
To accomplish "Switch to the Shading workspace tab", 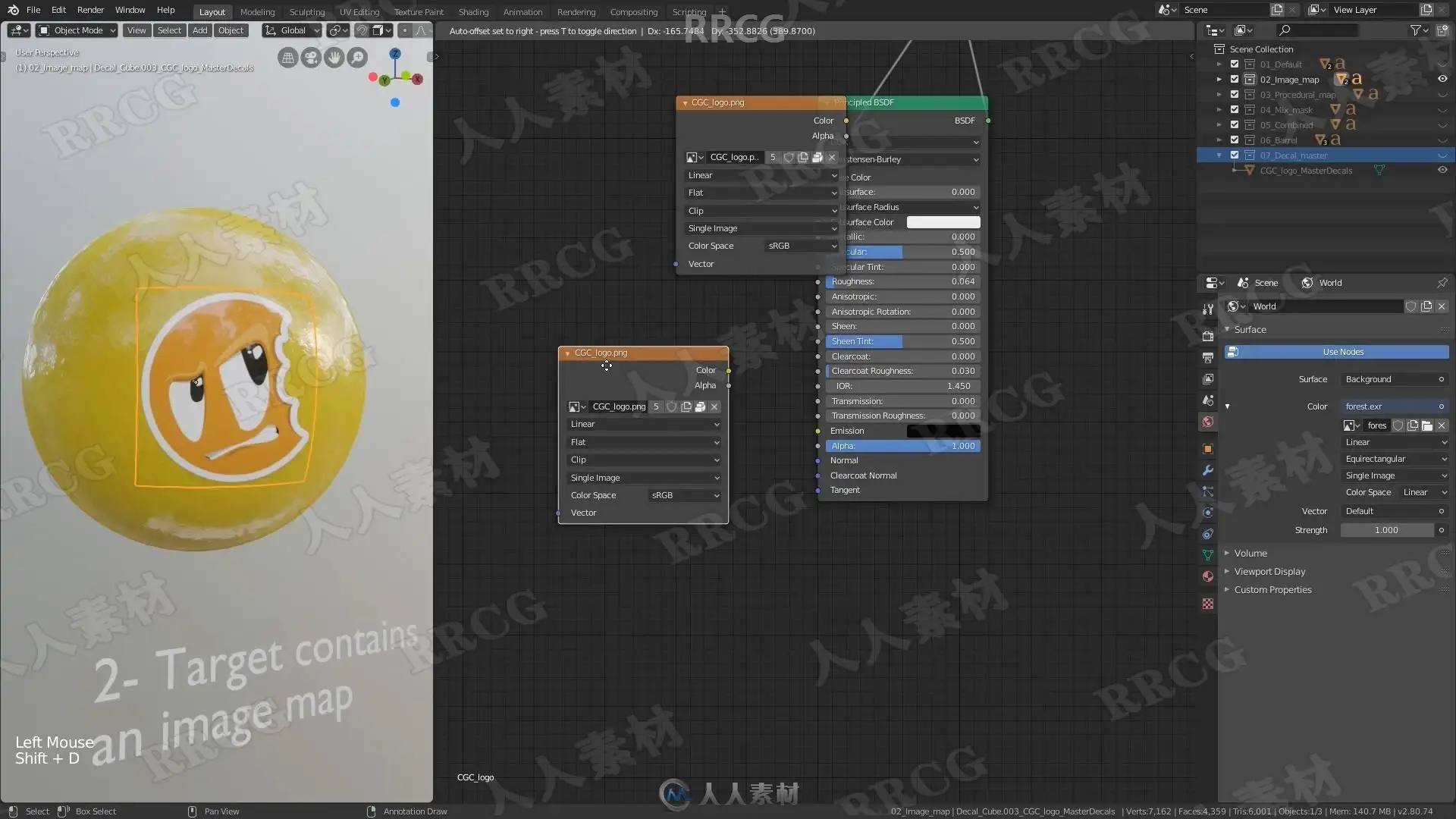I will pos(473,11).
